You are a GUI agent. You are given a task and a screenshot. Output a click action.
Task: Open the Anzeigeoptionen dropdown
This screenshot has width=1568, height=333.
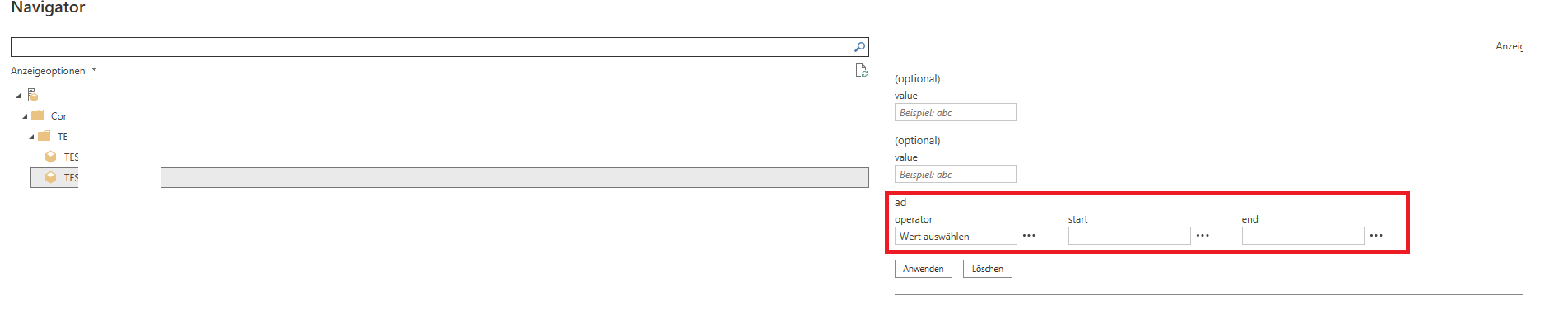pyautogui.click(x=54, y=71)
